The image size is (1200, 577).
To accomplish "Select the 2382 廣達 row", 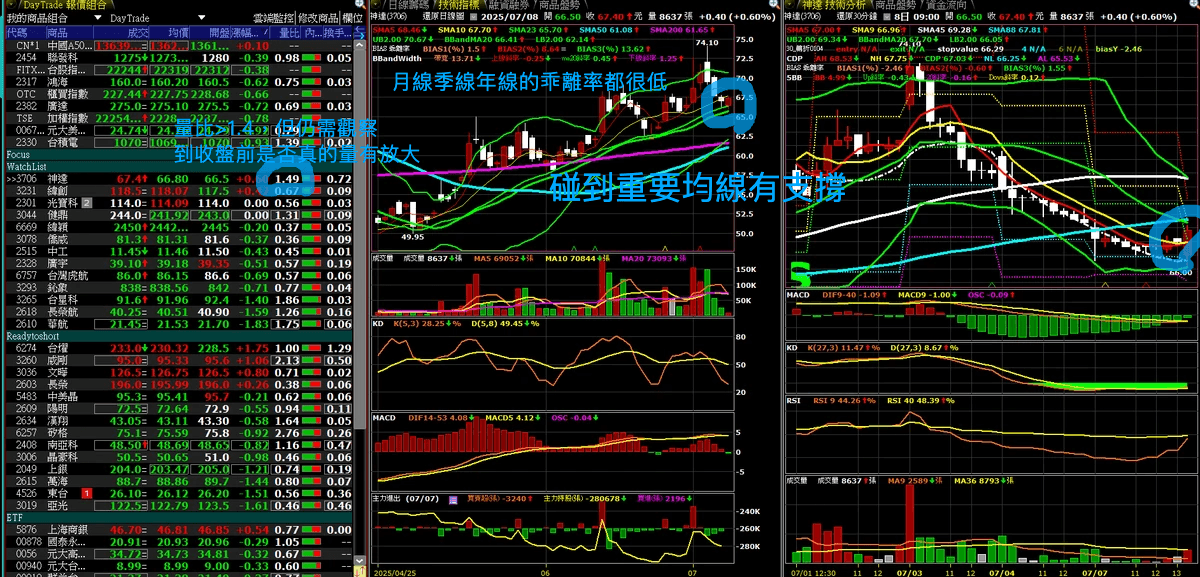I will coord(179,106).
